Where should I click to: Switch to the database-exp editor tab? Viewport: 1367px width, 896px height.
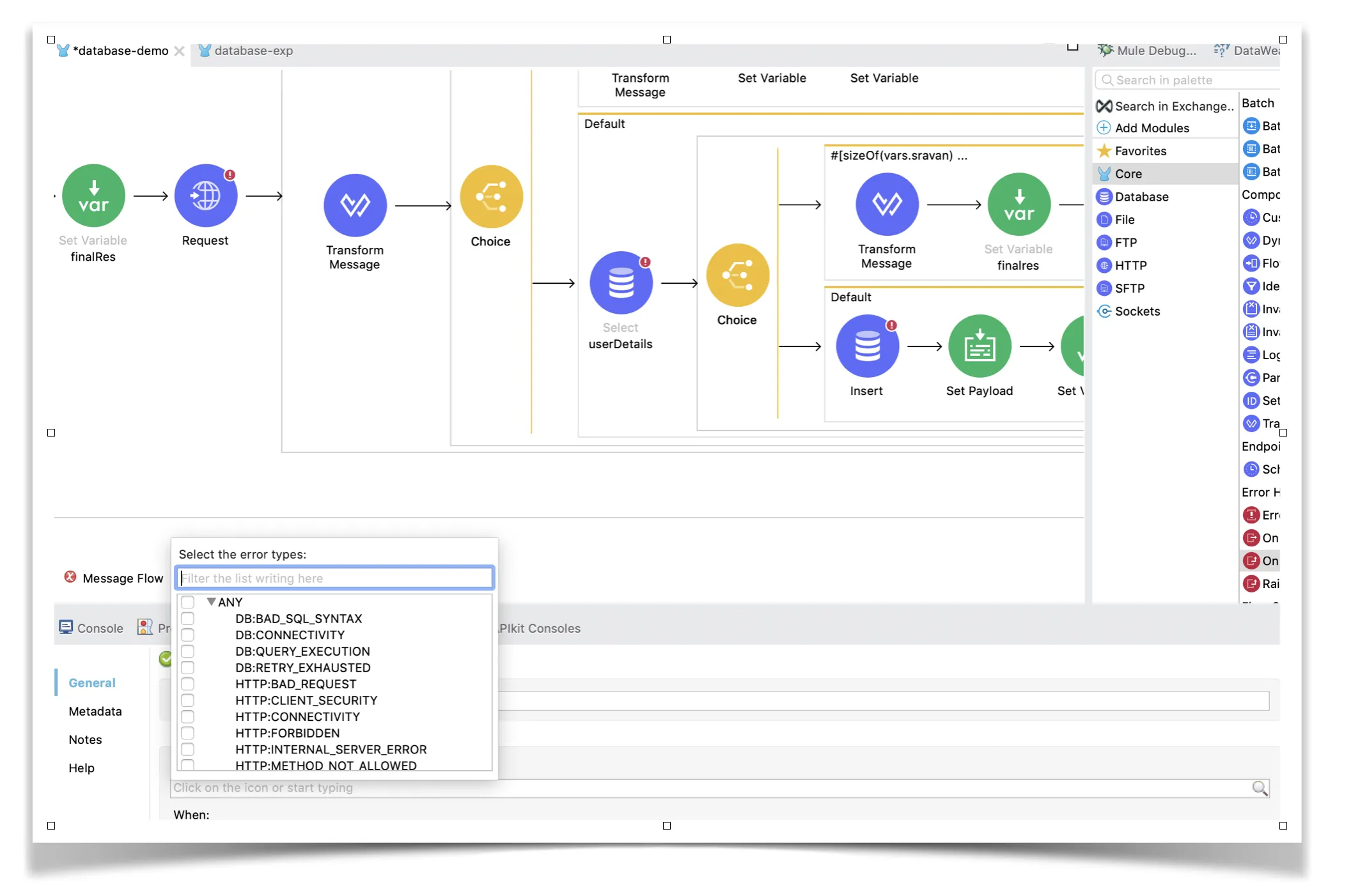pyautogui.click(x=246, y=50)
